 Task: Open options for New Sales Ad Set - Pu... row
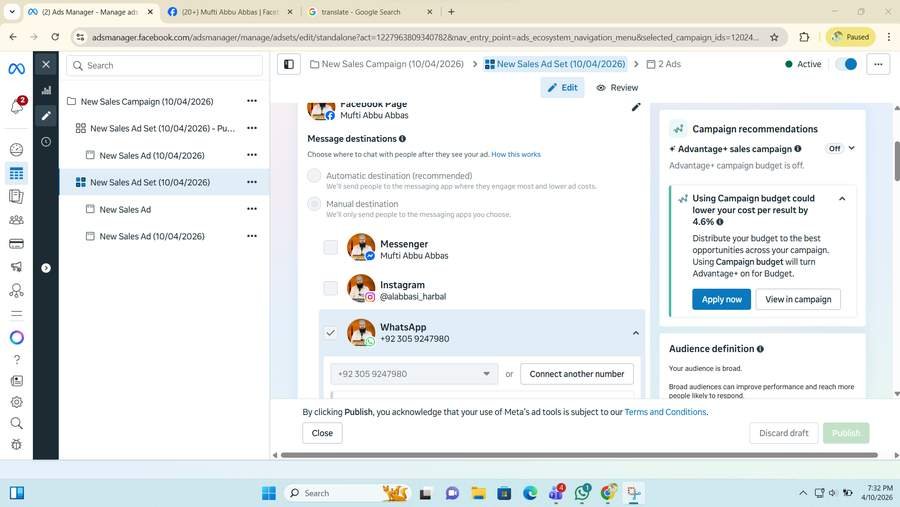click(x=252, y=128)
